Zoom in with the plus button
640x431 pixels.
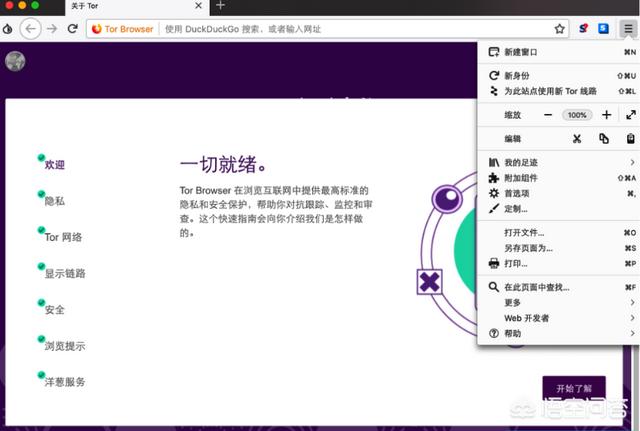pos(607,115)
